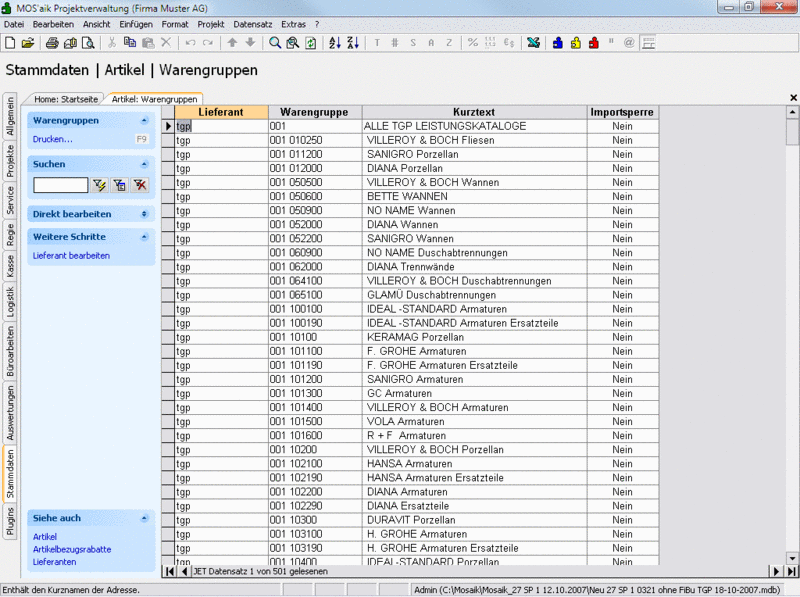Viewport: 800px width, 597px height.
Task: Collapse the Weitere Schritte panel
Action: tap(144, 237)
